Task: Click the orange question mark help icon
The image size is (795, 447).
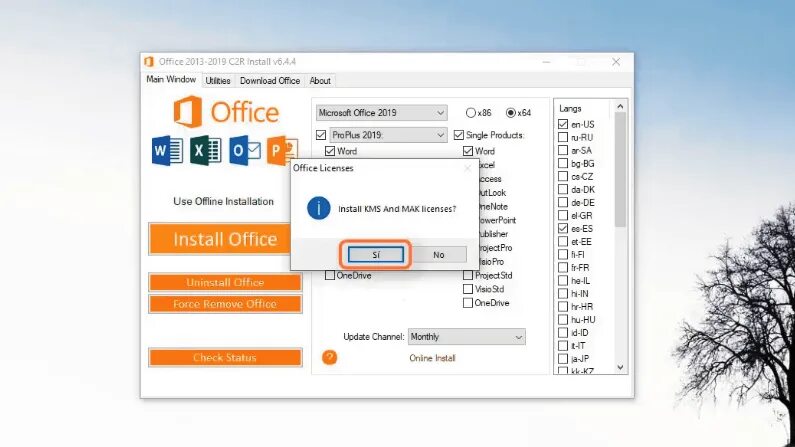Action: tap(330, 358)
